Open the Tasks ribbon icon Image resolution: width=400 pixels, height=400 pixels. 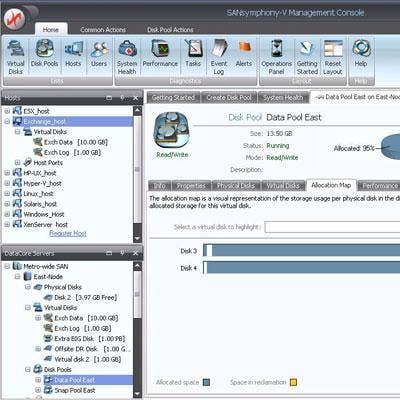coord(193,53)
